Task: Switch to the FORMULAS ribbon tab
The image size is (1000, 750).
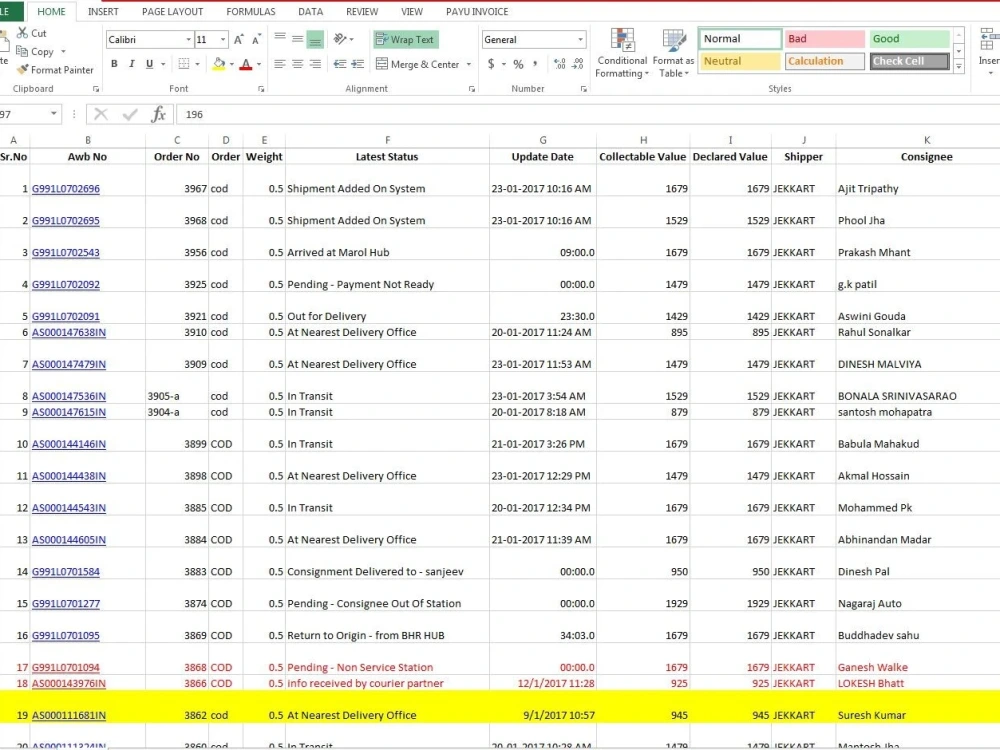Action: click(x=250, y=11)
